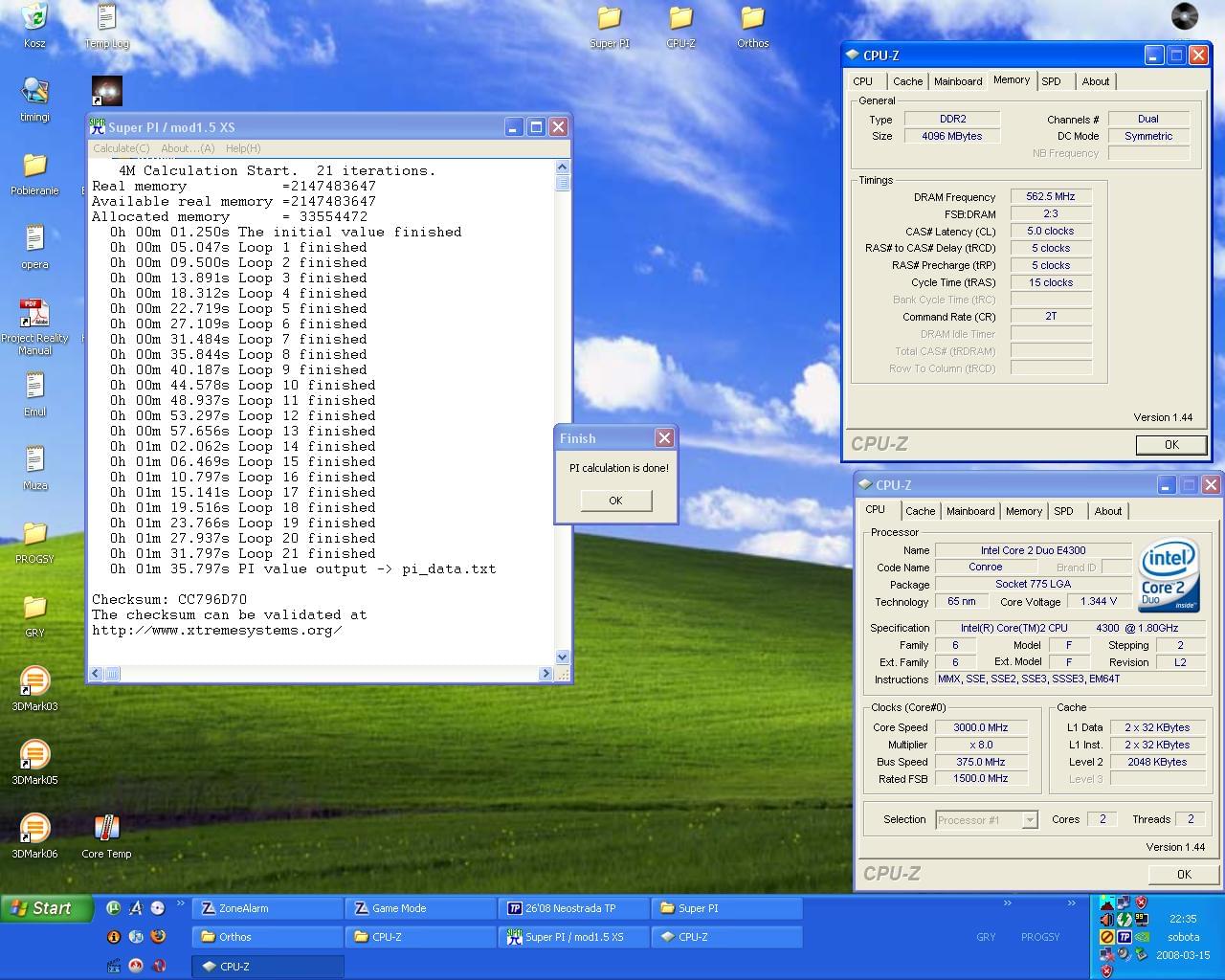Open the Temp Log desktop file
This screenshot has height=980, width=1225.
(106, 25)
